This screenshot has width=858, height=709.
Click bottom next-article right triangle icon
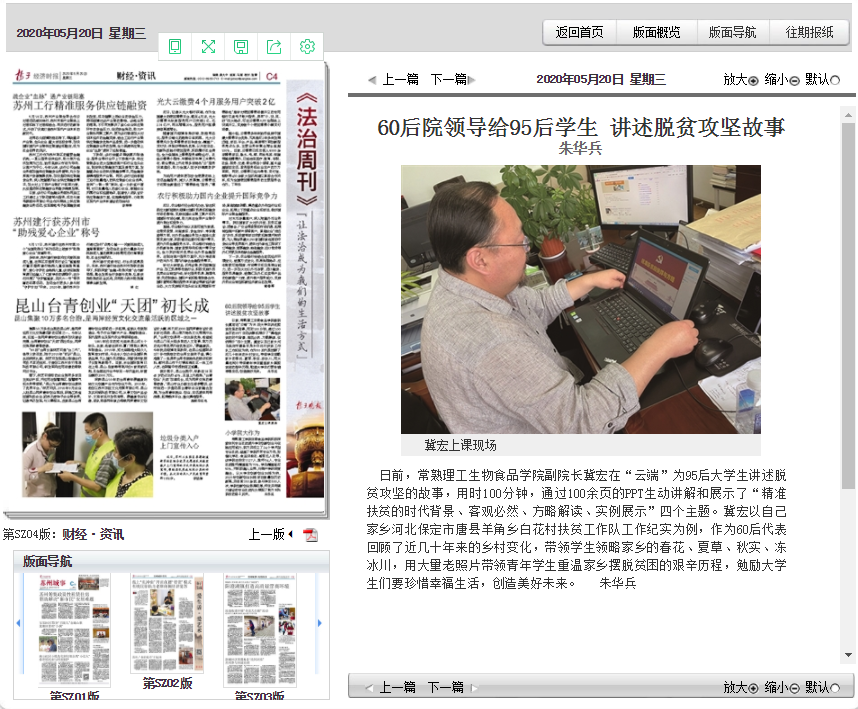pos(474,688)
